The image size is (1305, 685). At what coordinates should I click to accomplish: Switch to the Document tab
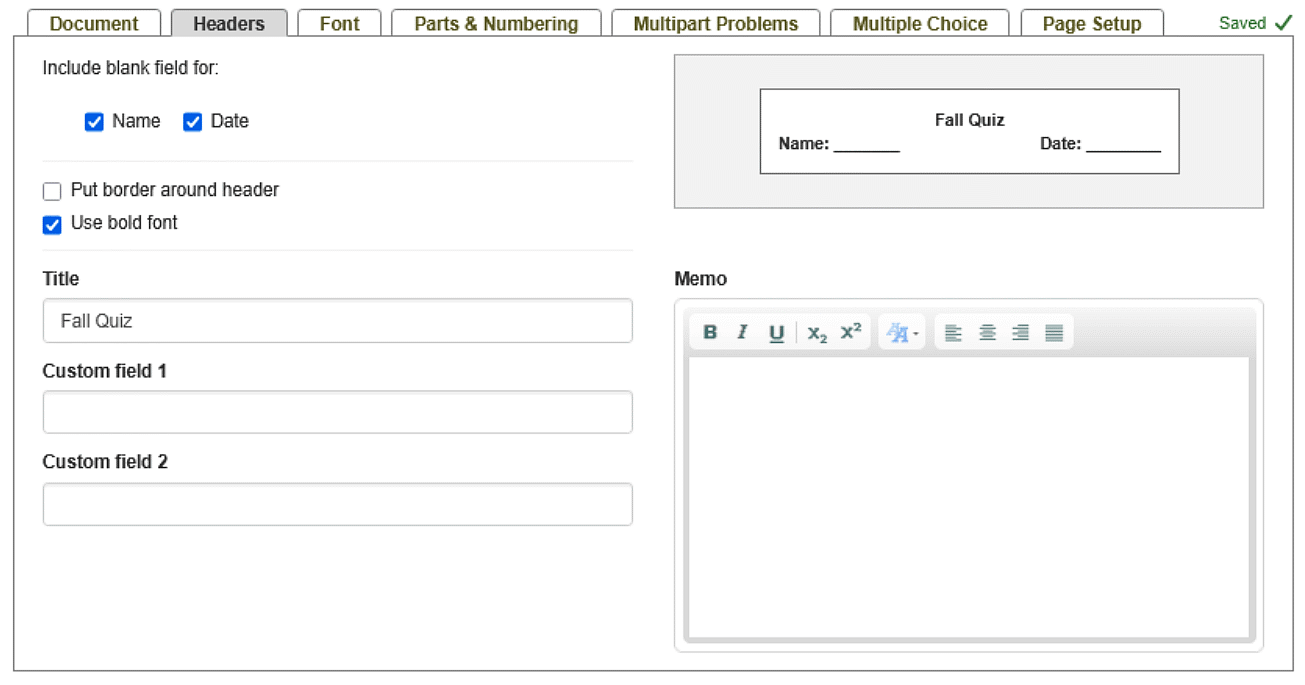pyautogui.click(x=94, y=24)
